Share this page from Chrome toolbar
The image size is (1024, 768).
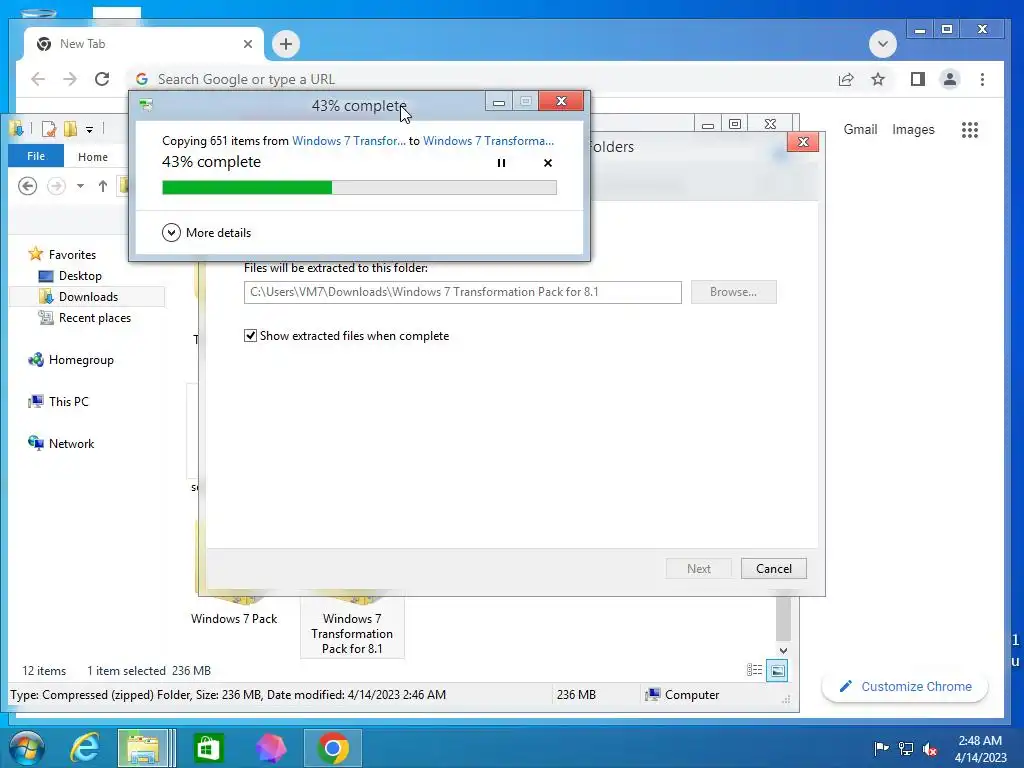pyautogui.click(x=846, y=79)
